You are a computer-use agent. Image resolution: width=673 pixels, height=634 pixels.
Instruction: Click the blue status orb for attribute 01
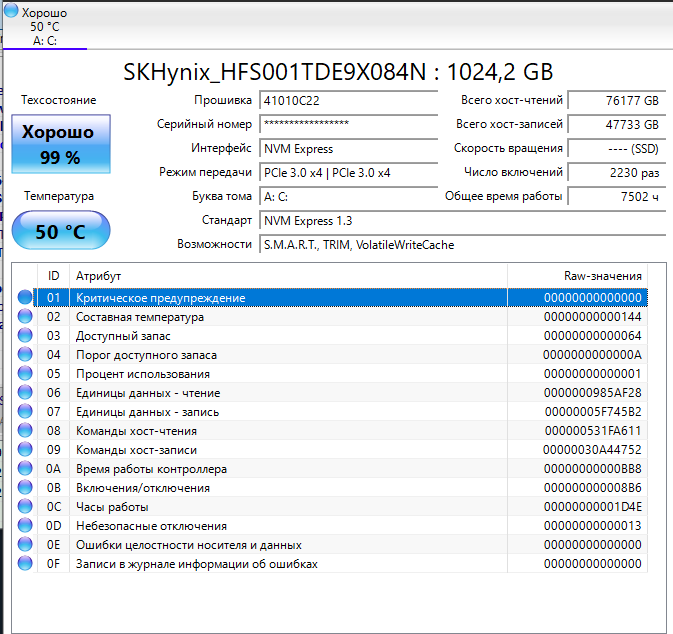click(25, 298)
